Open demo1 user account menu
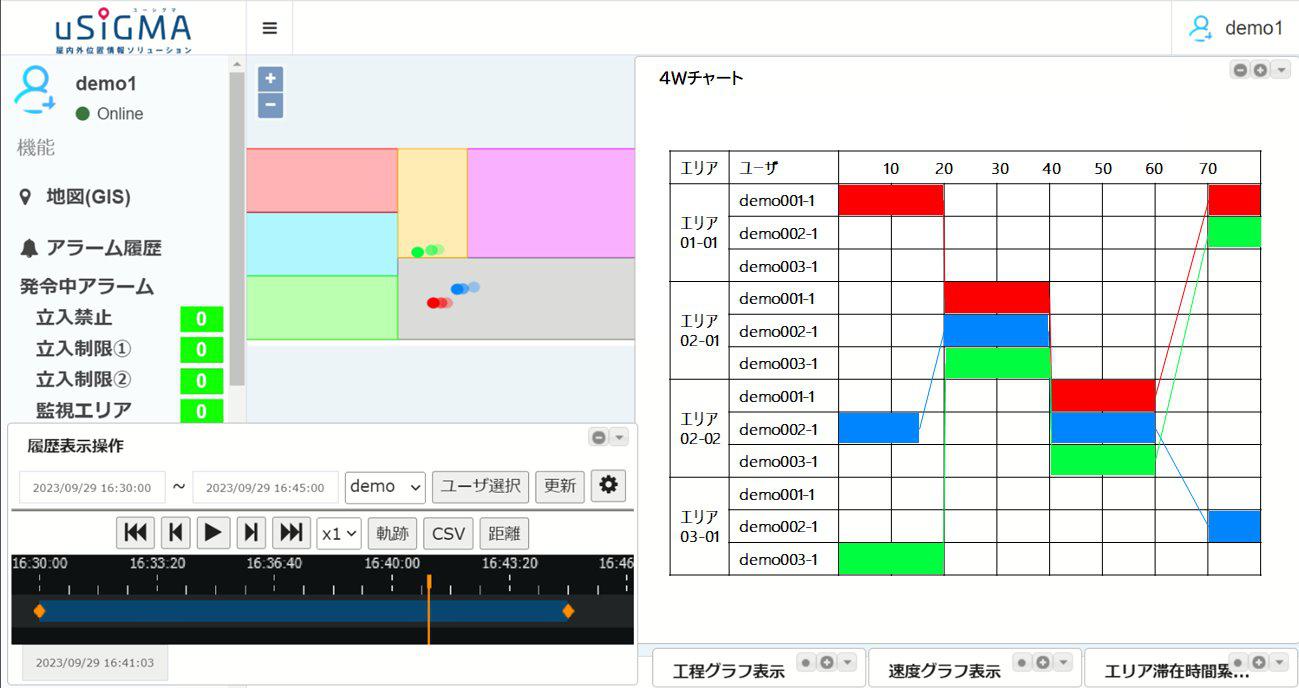 1235,28
